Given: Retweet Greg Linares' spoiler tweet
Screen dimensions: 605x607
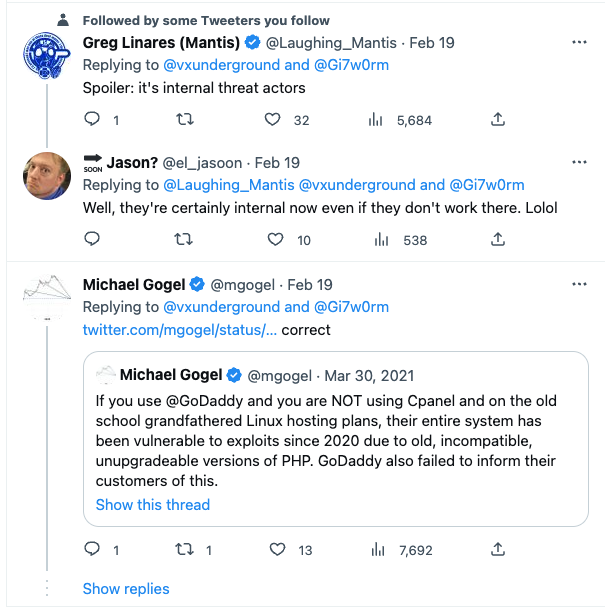Looking at the screenshot, I should [184, 120].
